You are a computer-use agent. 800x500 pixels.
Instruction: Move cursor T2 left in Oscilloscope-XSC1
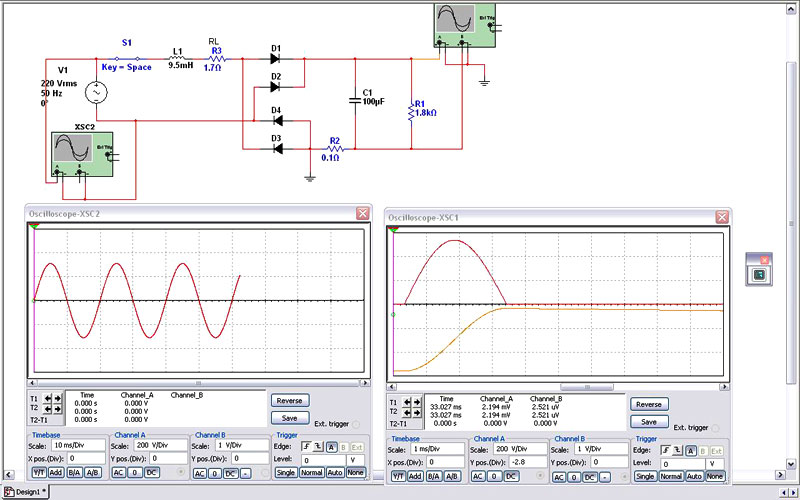click(404, 413)
